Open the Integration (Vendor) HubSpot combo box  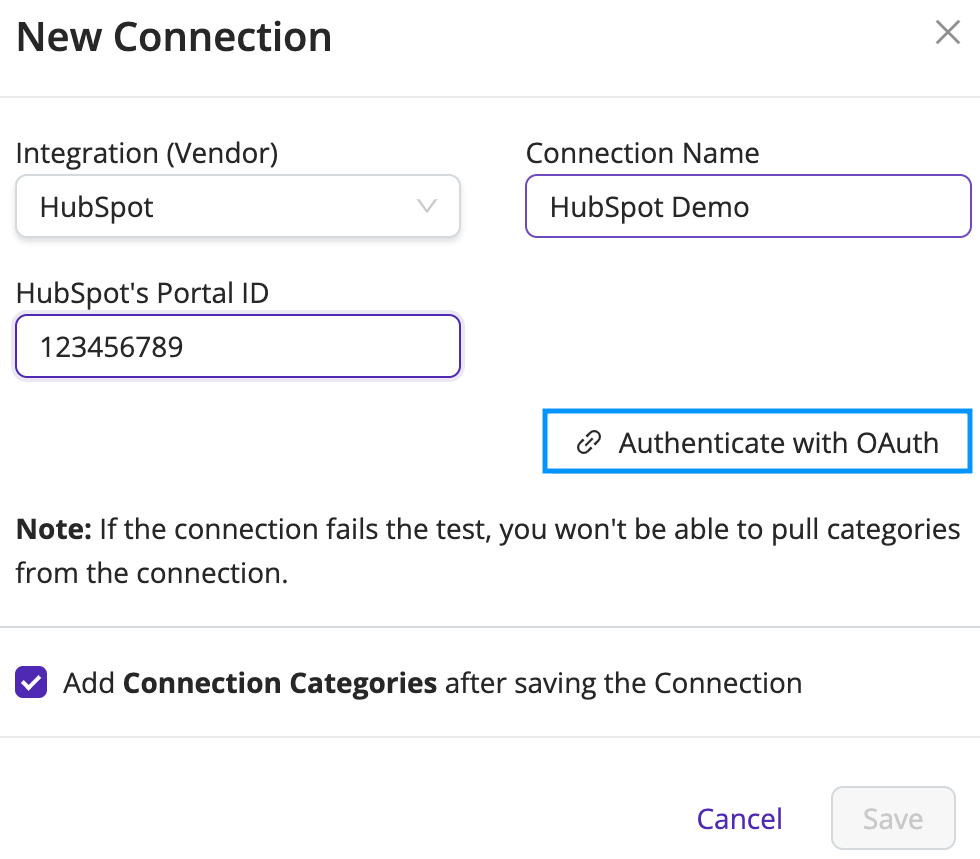pos(238,206)
